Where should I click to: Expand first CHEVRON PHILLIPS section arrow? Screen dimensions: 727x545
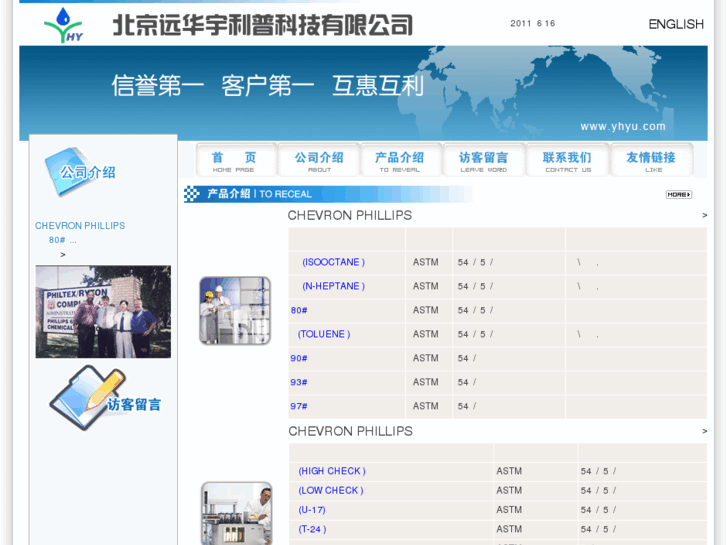coord(705,215)
